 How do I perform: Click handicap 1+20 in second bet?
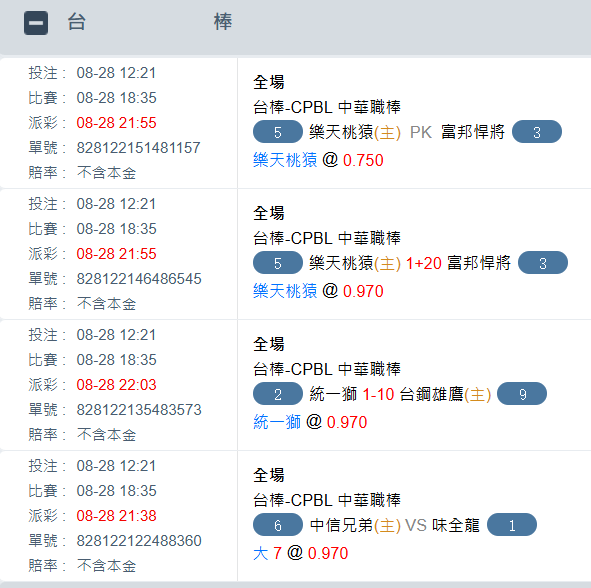click(424, 263)
